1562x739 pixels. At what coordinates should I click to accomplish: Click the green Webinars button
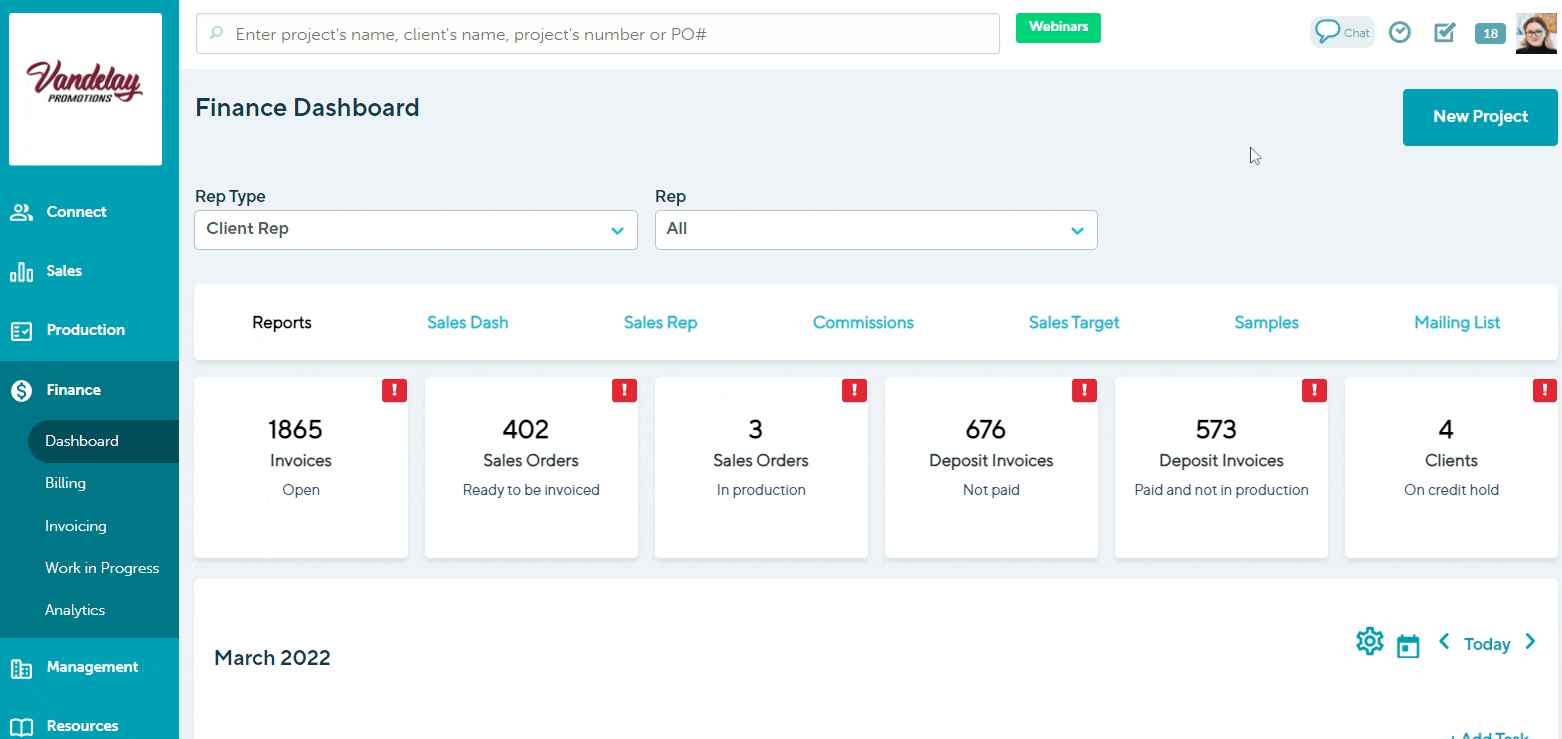click(1058, 28)
